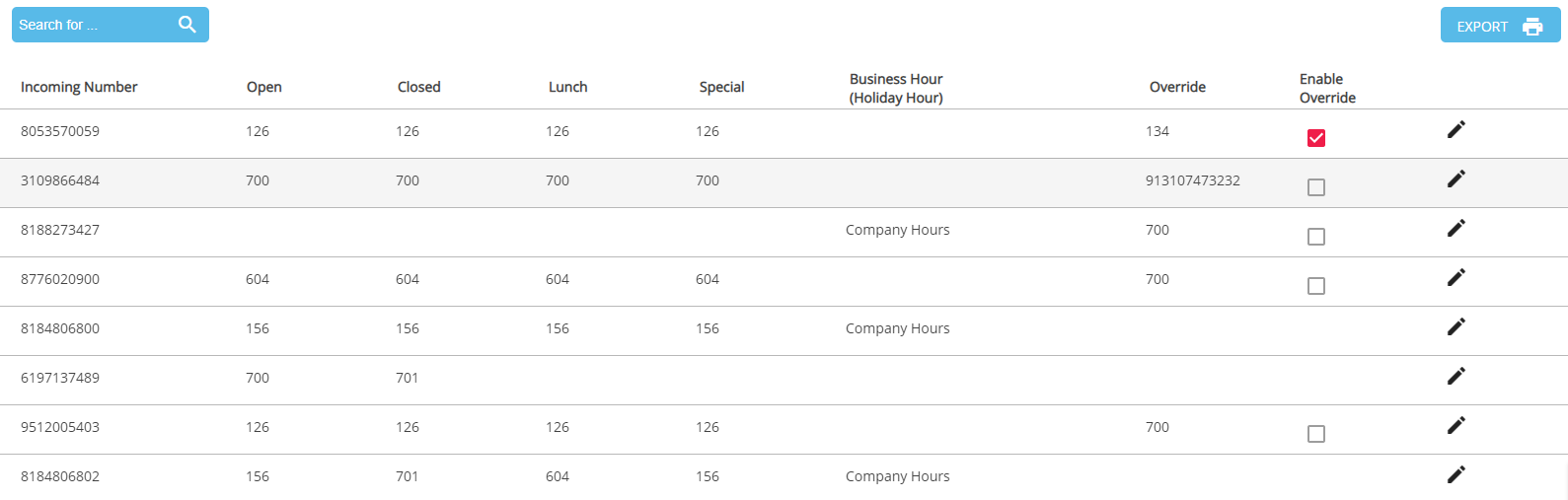Click the EXPORT button
This screenshot has height=500, width=1568.
1500,26
